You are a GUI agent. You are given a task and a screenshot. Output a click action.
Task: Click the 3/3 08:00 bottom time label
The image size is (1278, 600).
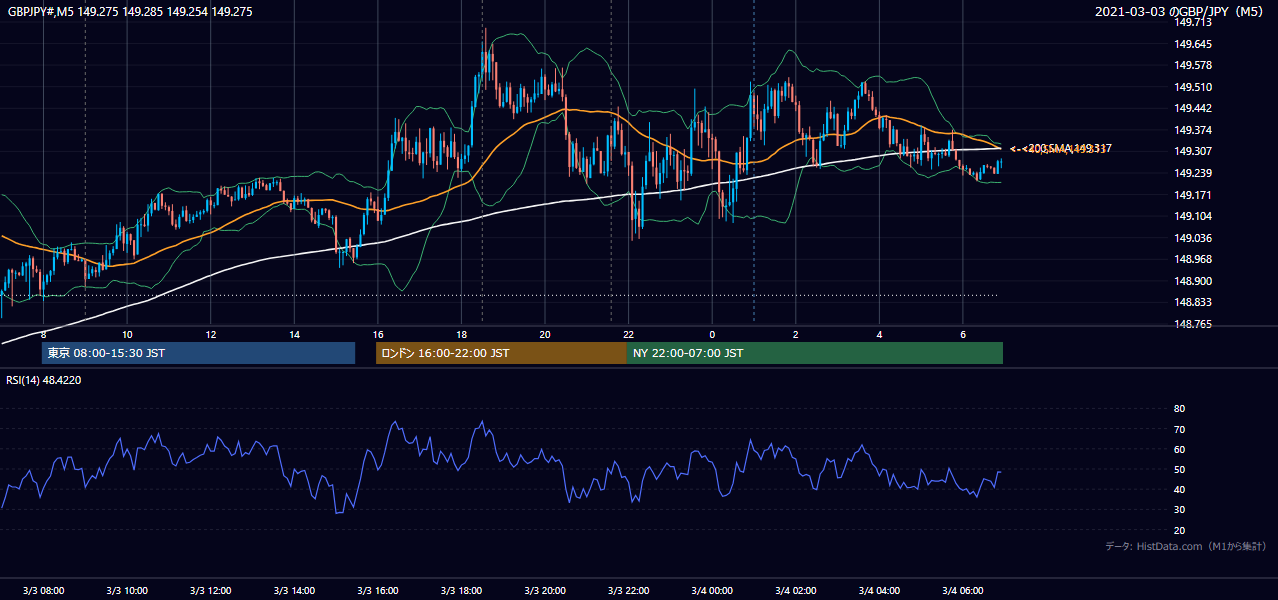coord(43,590)
